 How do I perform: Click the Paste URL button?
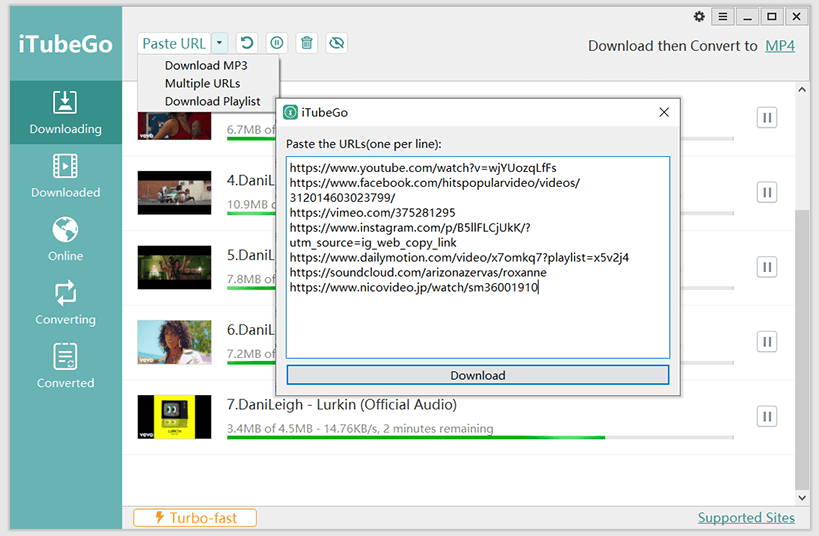pos(174,43)
